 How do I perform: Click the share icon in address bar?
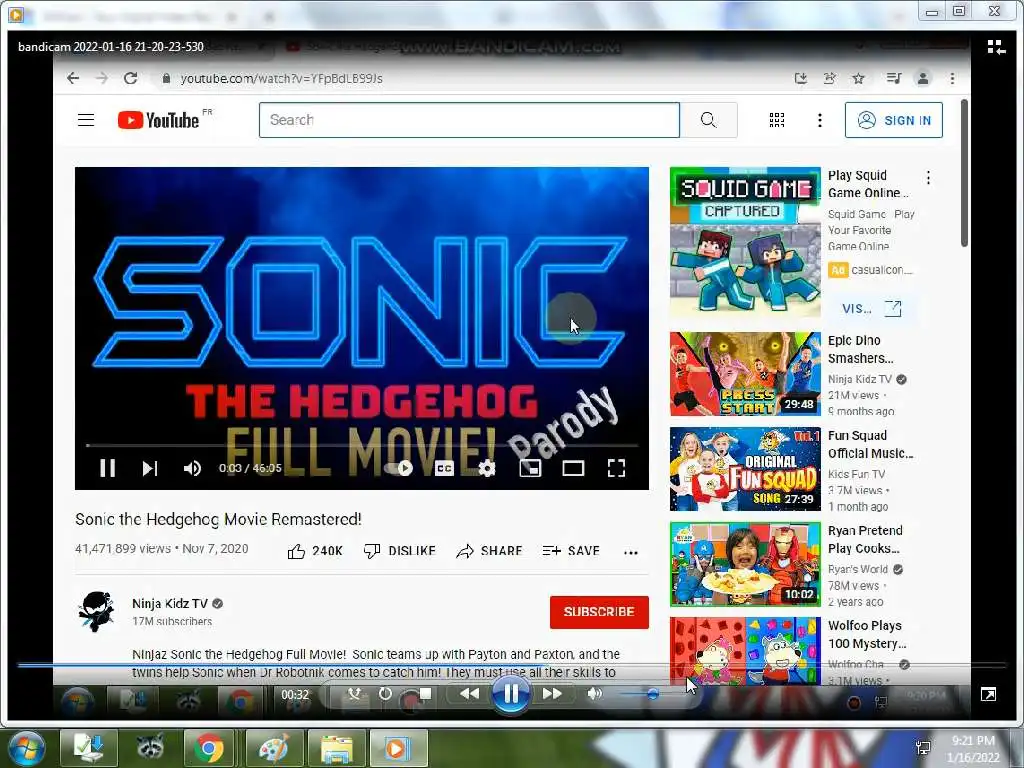tap(829, 78)
